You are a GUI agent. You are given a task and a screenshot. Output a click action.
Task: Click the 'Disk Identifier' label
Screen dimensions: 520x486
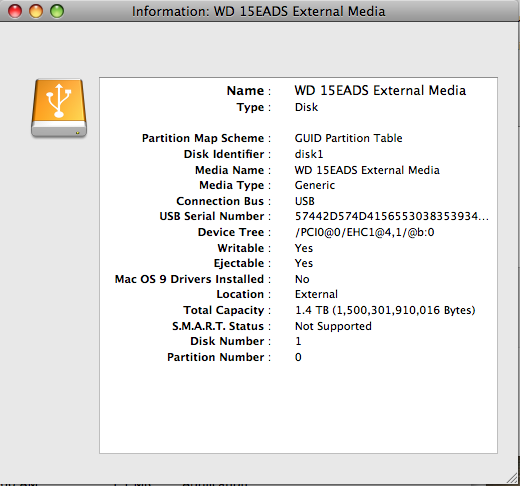click(x=224, y=154)
